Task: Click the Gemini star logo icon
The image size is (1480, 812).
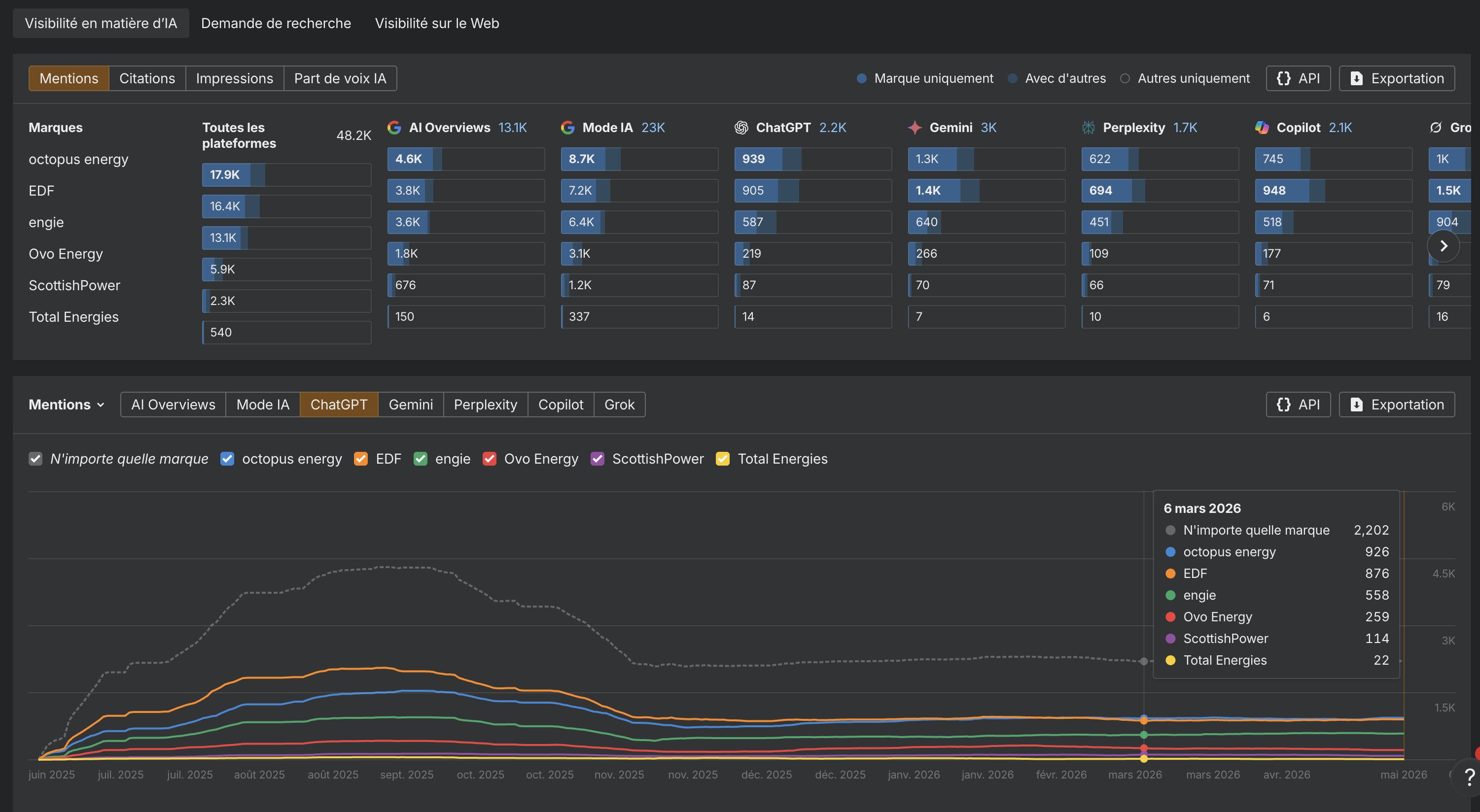Action: click(x=915, y=128)
